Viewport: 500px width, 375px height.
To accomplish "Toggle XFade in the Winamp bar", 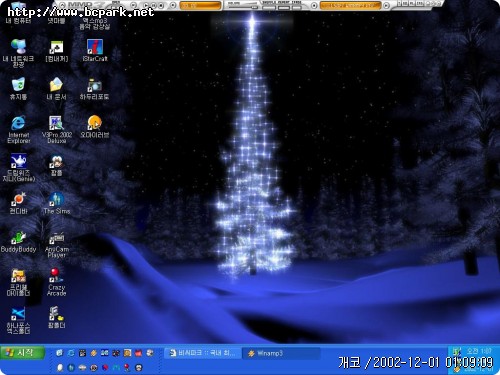I will pyautogui.click(x=296, y=7).
